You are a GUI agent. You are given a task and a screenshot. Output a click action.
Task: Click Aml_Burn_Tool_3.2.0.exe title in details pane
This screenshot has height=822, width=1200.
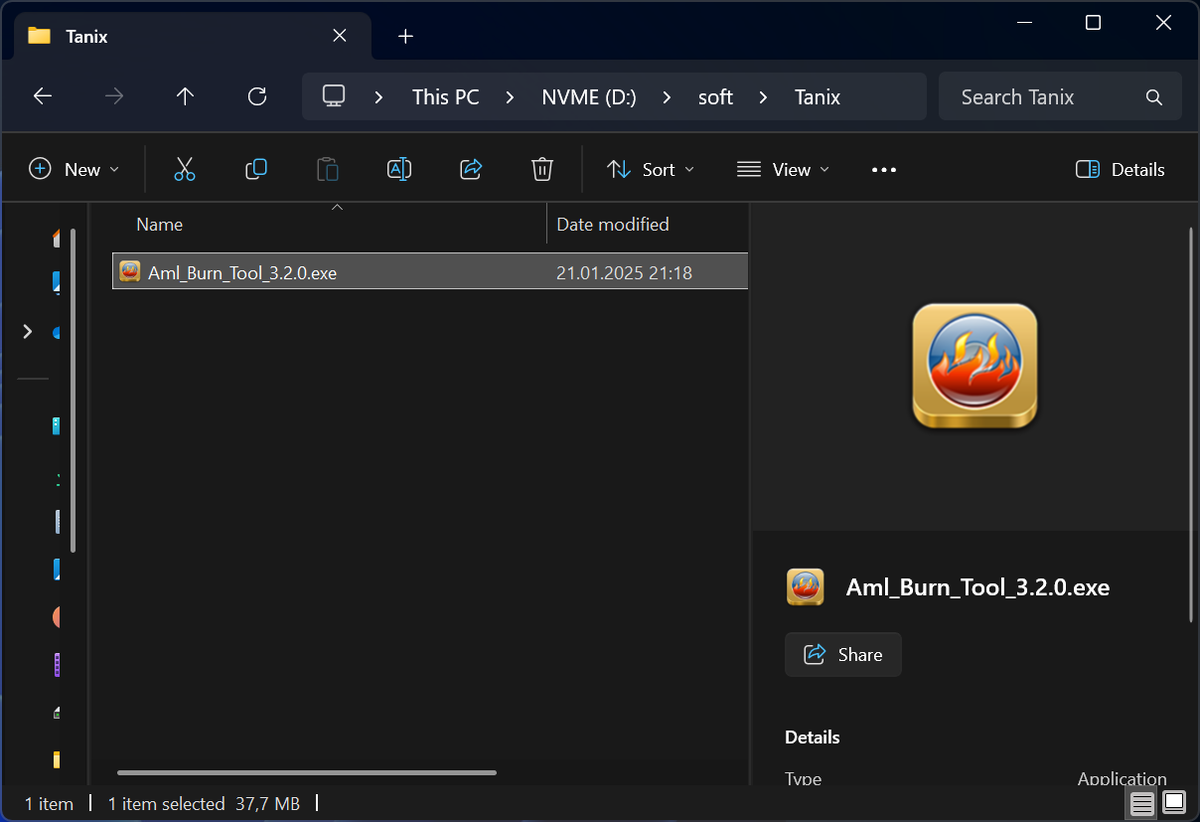point(978,587)
